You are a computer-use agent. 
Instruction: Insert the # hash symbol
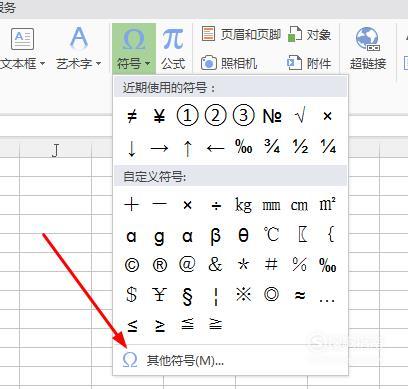[271, 265]
